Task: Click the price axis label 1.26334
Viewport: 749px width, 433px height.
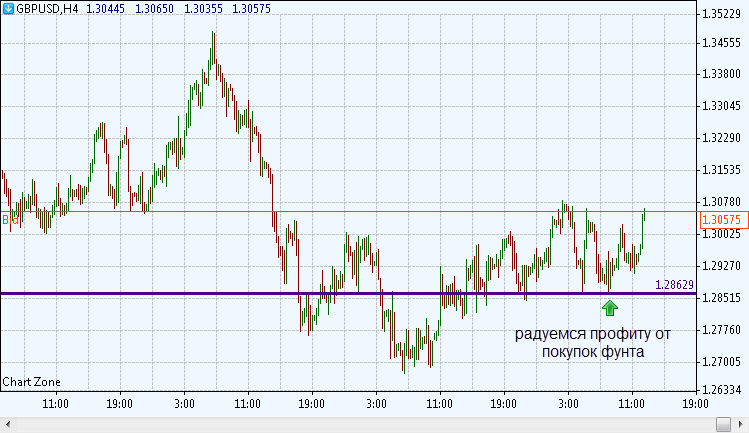Action: point(722,390)
